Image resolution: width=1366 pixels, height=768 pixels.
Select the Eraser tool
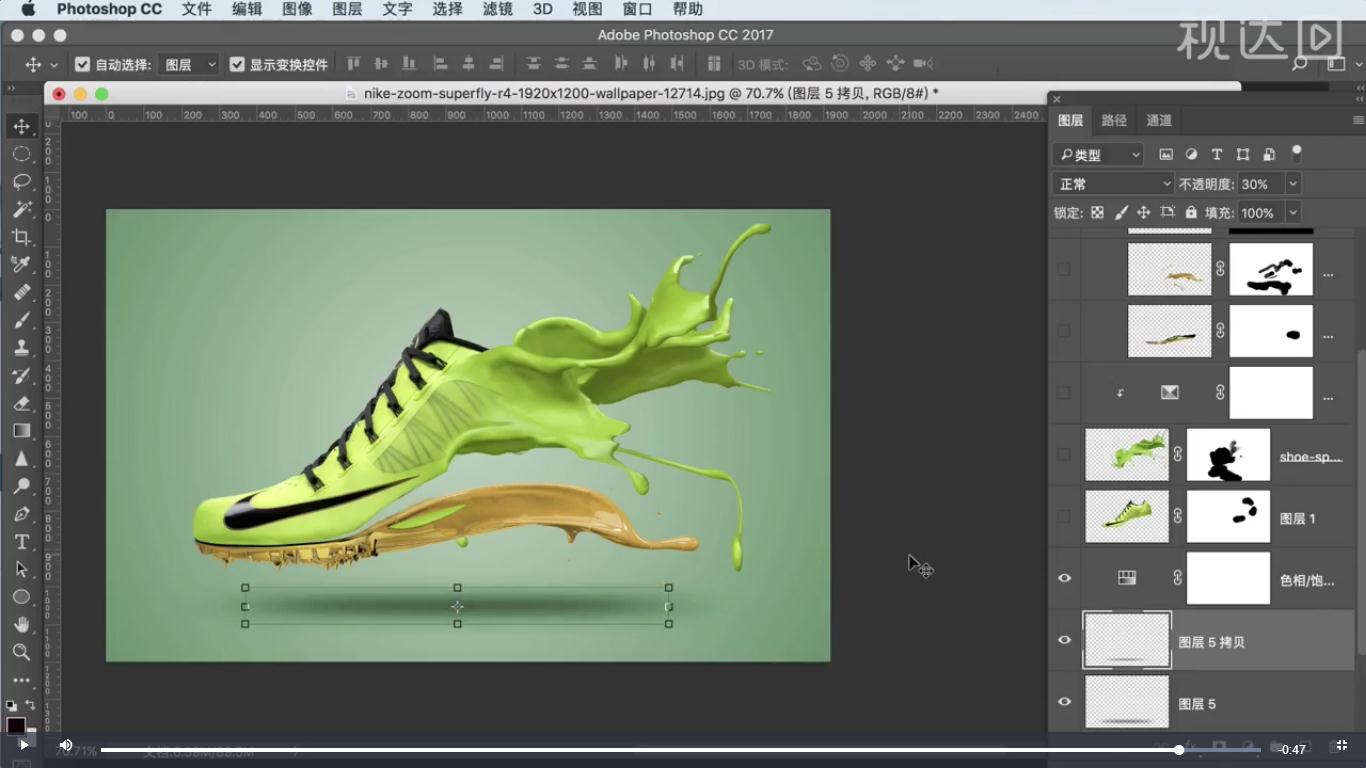(x=21, y=404)
